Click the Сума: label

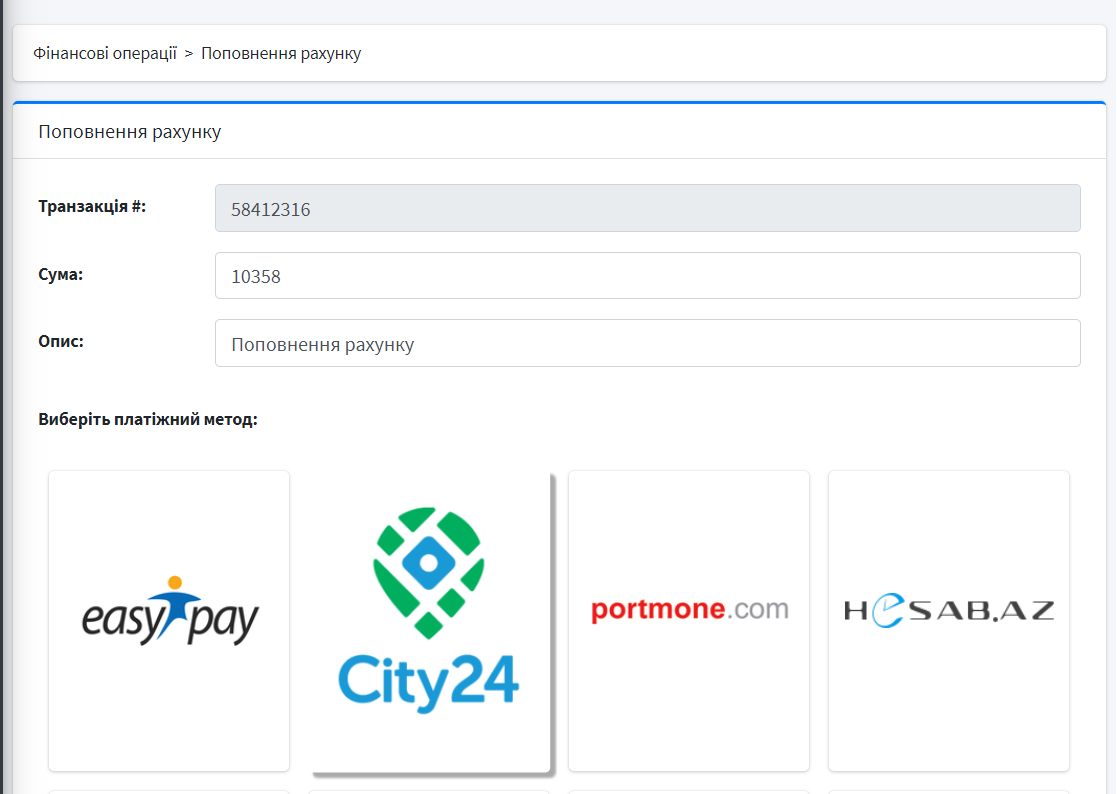tap(61, 274)
